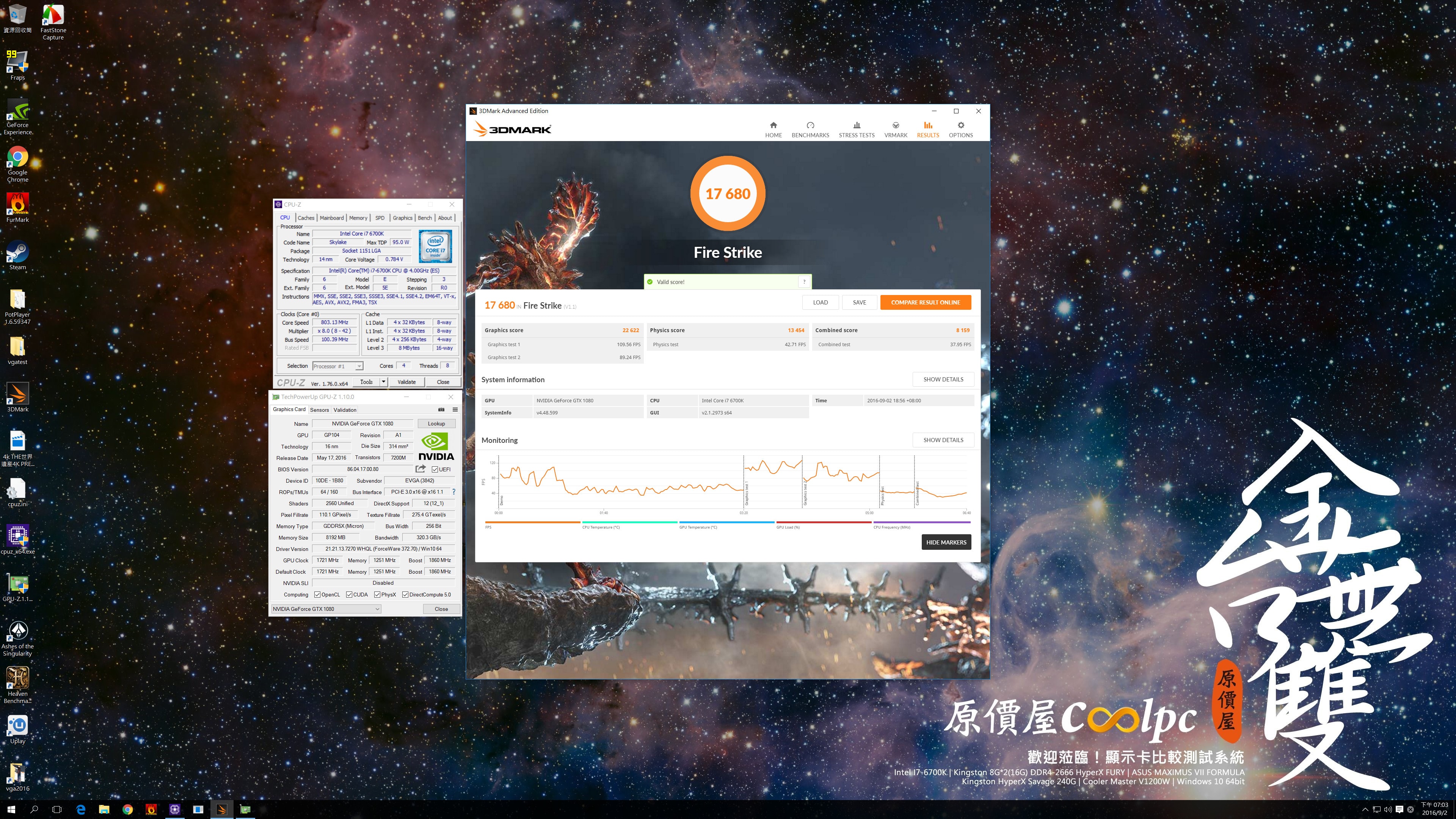The width and height of the screenshot is (1456, 819).
Task: Open Microsoft Edge from the taskbar
Action: 81,810
